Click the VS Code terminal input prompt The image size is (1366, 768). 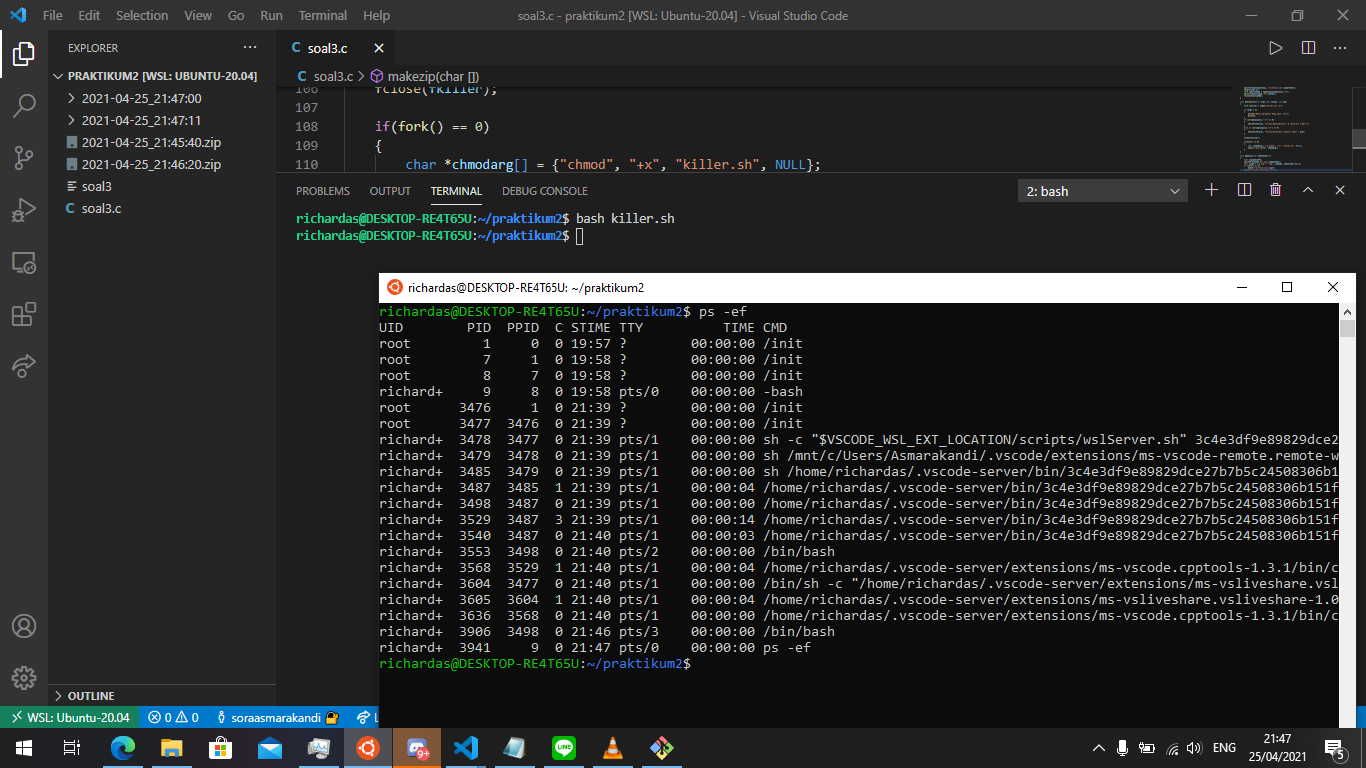(x=580, y=236)
